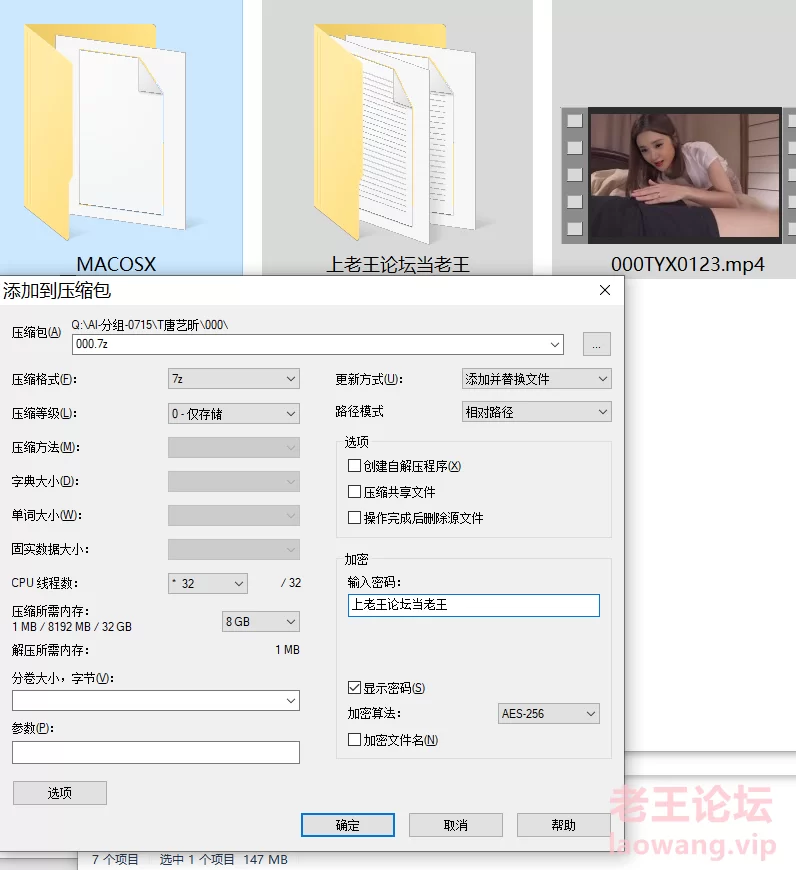Viewport: 796px width, 870px height.
Task: Confirm with the 确定 button
Action: click(348, 825)
